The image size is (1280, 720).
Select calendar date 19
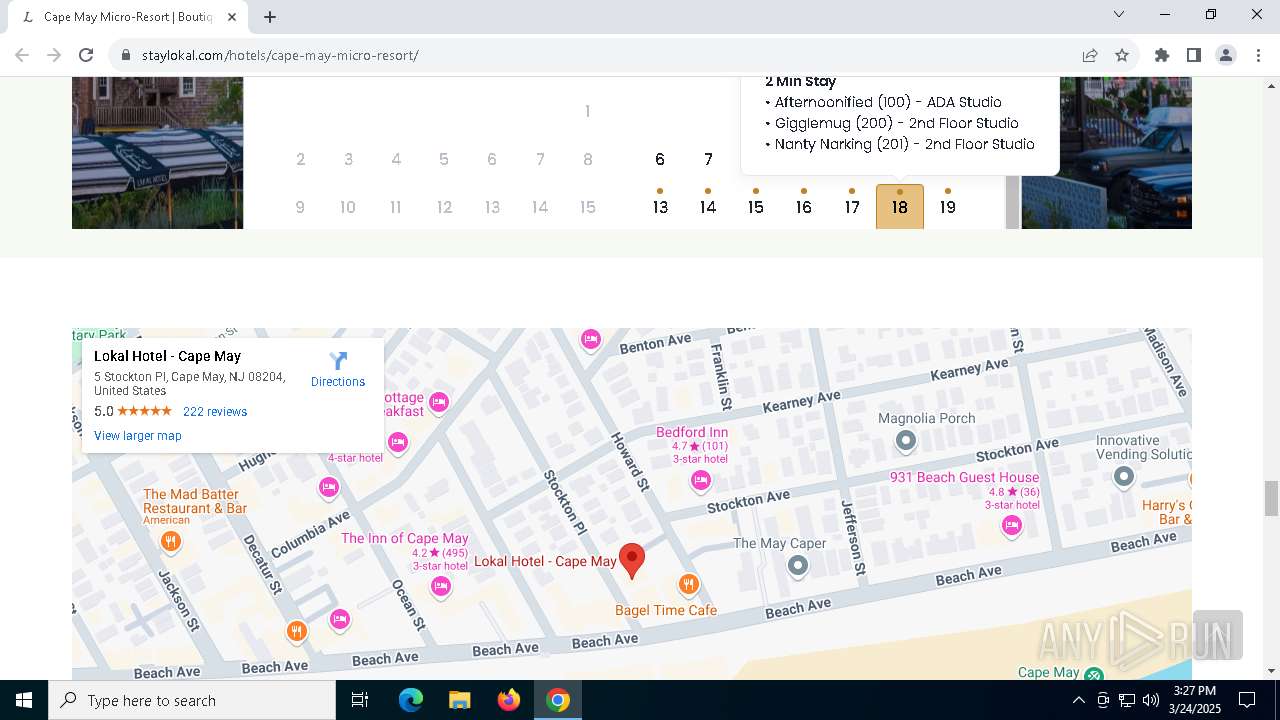[x=948, y=206]
